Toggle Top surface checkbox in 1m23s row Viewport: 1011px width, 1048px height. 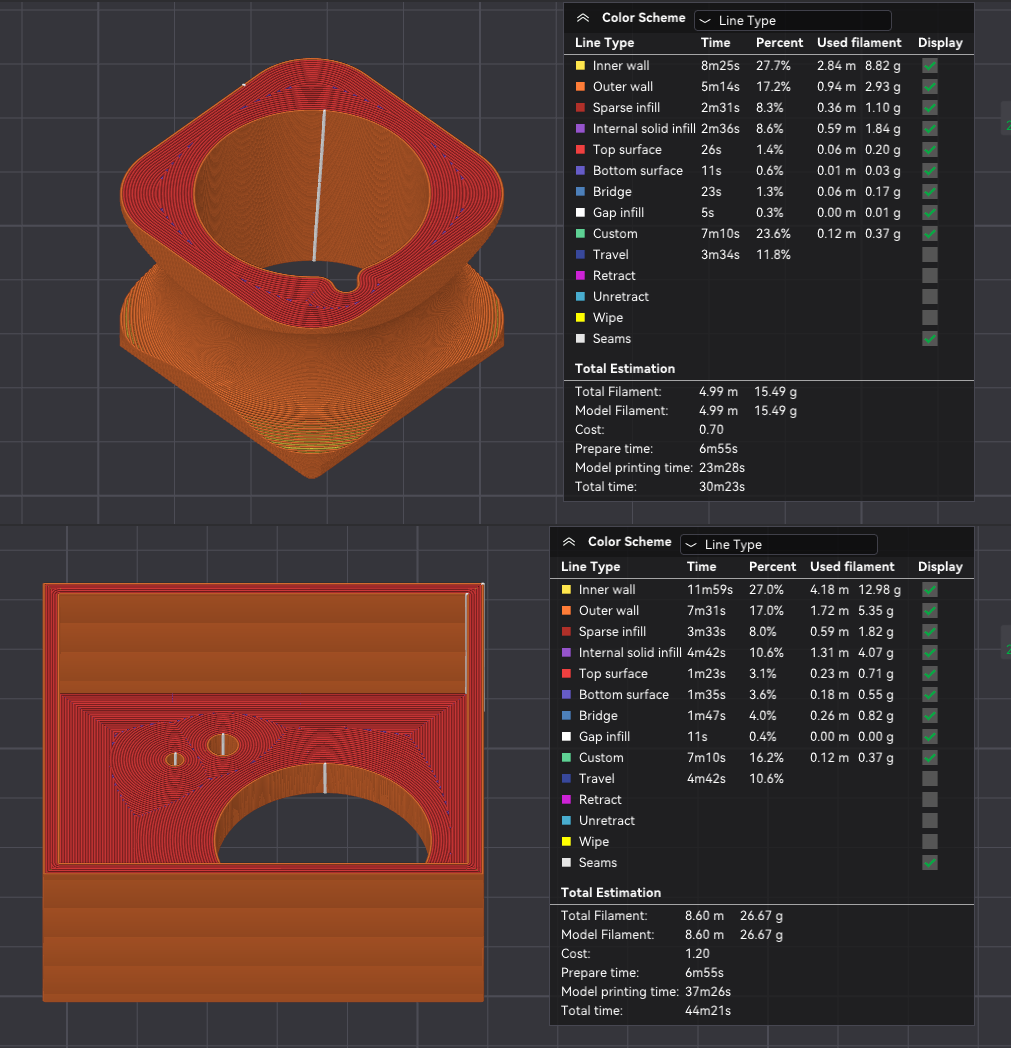tap(929, 674)
